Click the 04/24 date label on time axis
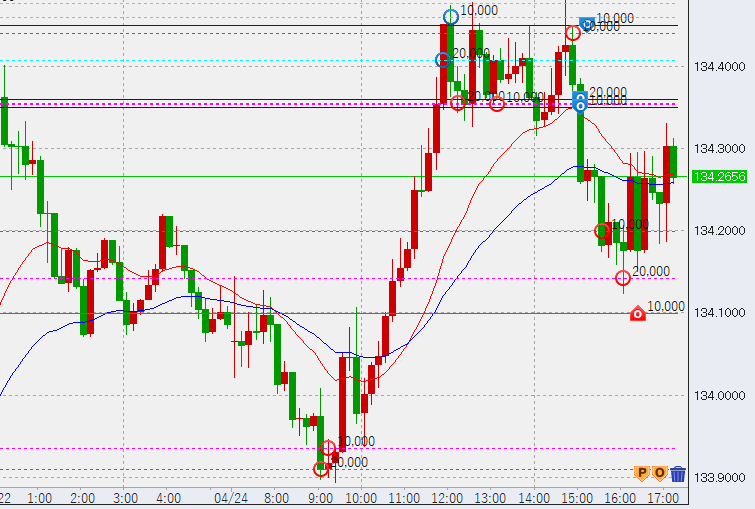 coord(230,496)
